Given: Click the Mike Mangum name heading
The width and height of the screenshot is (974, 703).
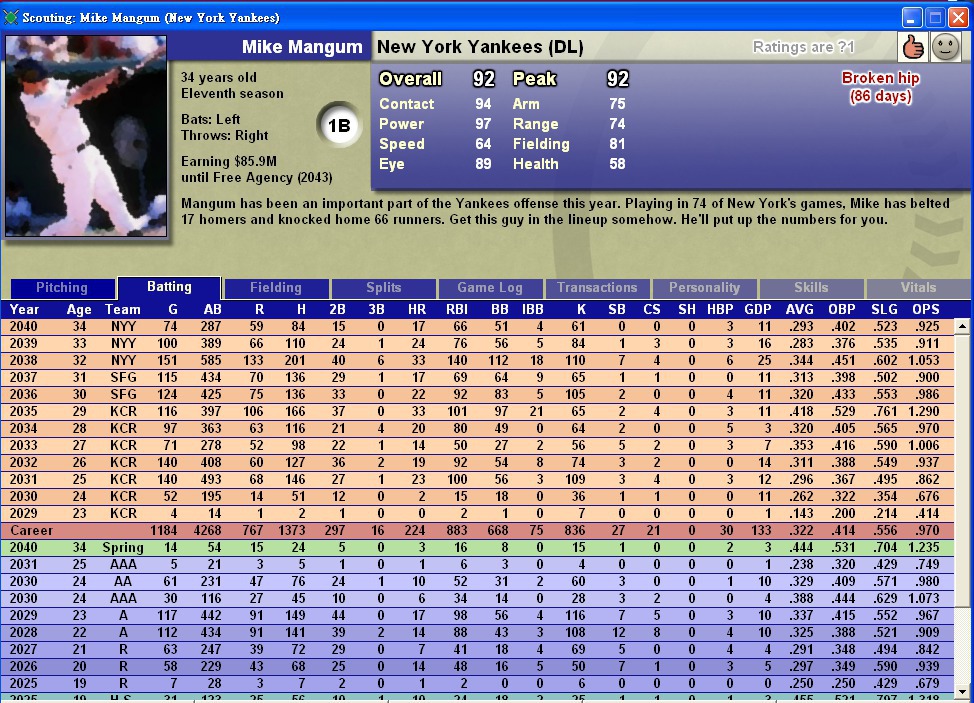Looking at the screenshot, I should pyautogui.click(x=302, y=47).
